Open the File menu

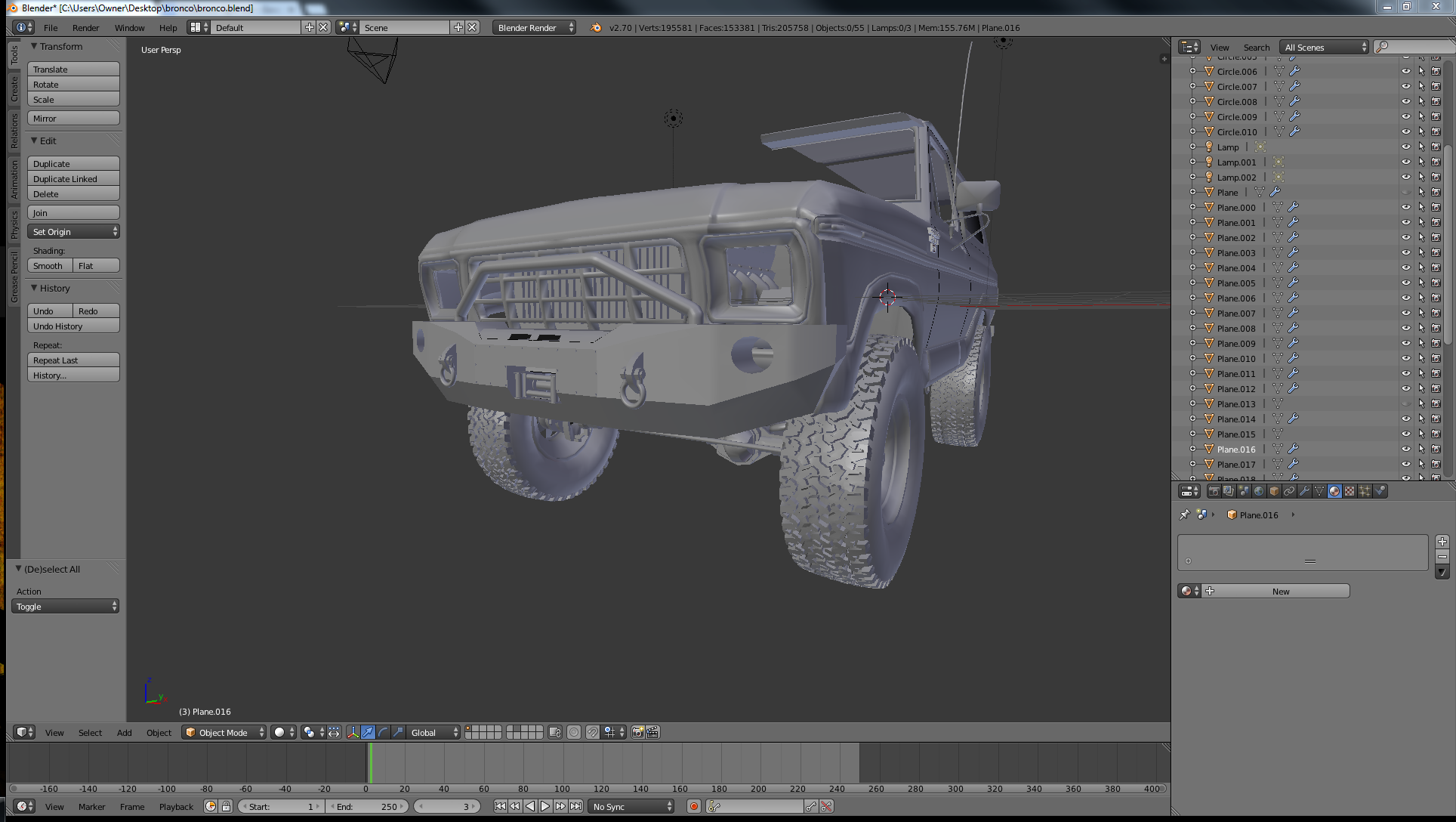pyautogui.click(x=51, y=27)
